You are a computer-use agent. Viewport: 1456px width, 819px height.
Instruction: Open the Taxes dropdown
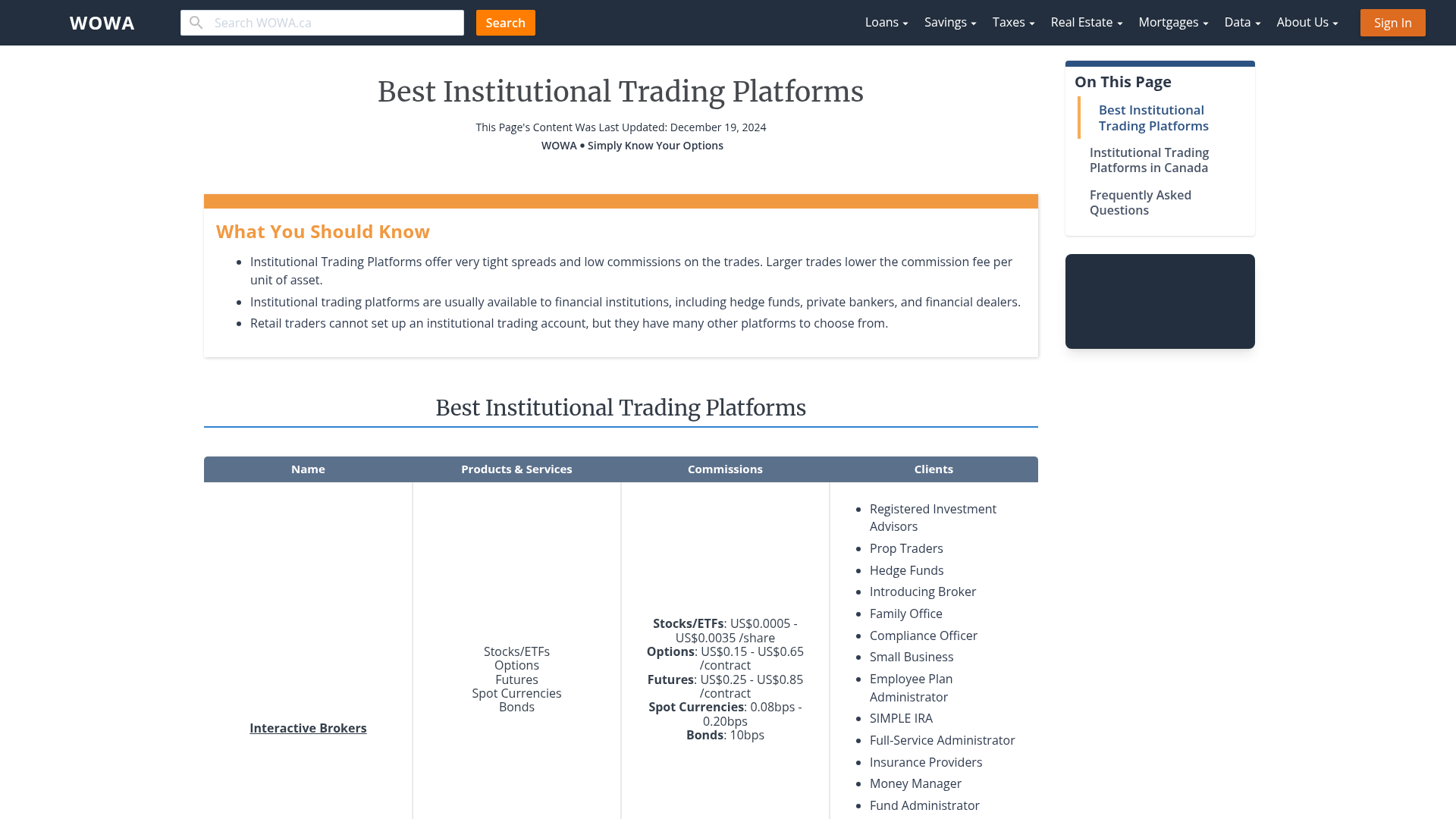pos(1012,22)
